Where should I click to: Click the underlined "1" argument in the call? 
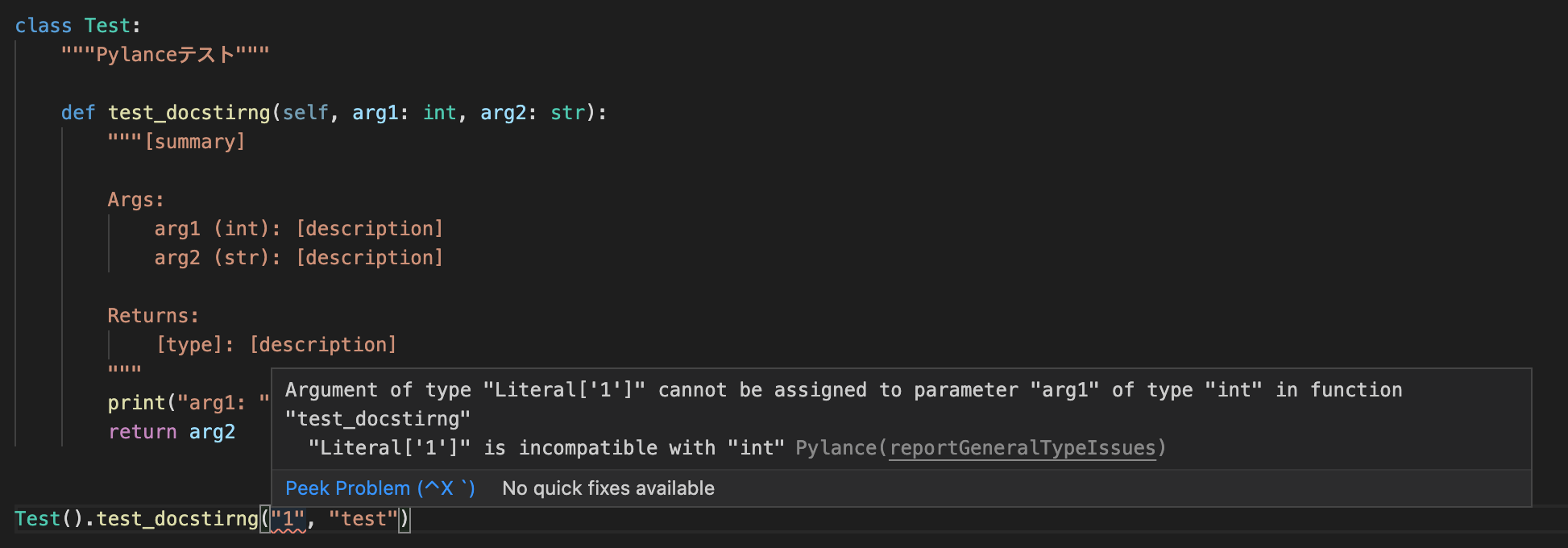click(x=288, y=519)
